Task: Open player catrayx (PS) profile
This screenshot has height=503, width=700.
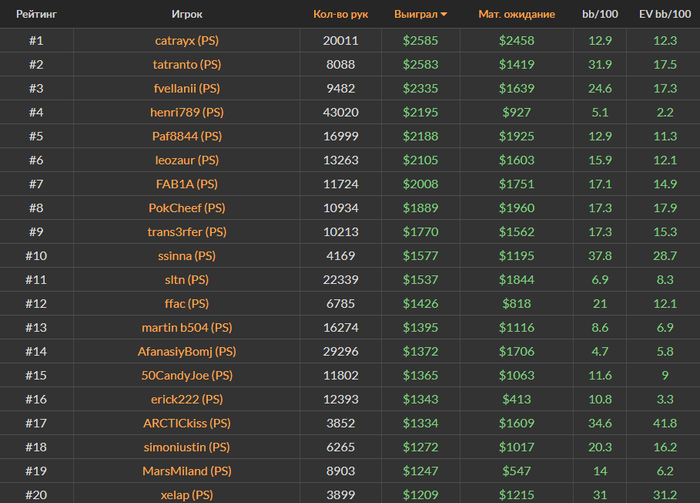Action: (x=187, y=41)
